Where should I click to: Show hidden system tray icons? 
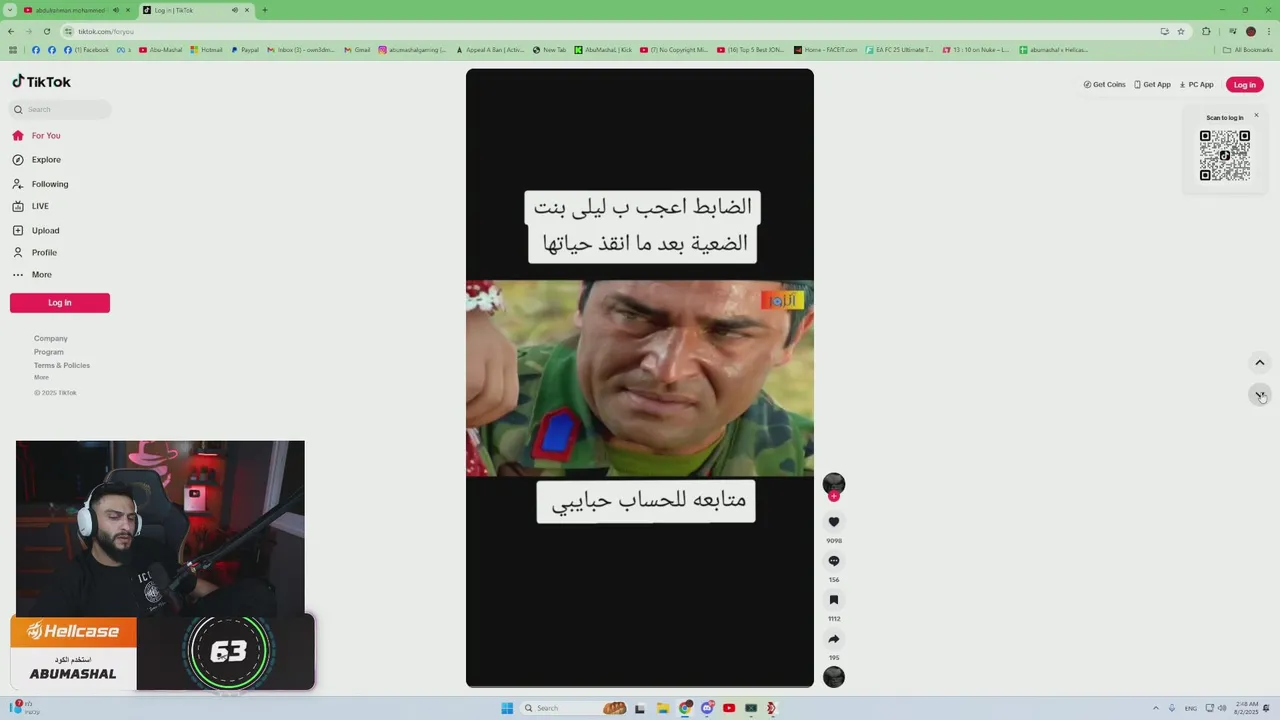(1156, 708)
